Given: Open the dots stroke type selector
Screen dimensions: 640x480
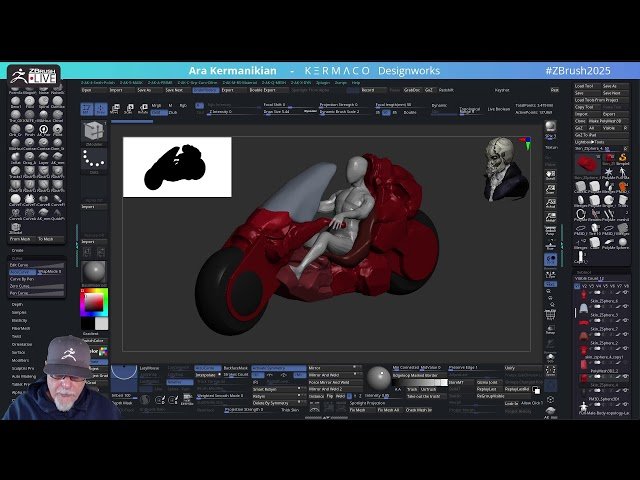Looking at the screenshot, I should pos(94,159).
